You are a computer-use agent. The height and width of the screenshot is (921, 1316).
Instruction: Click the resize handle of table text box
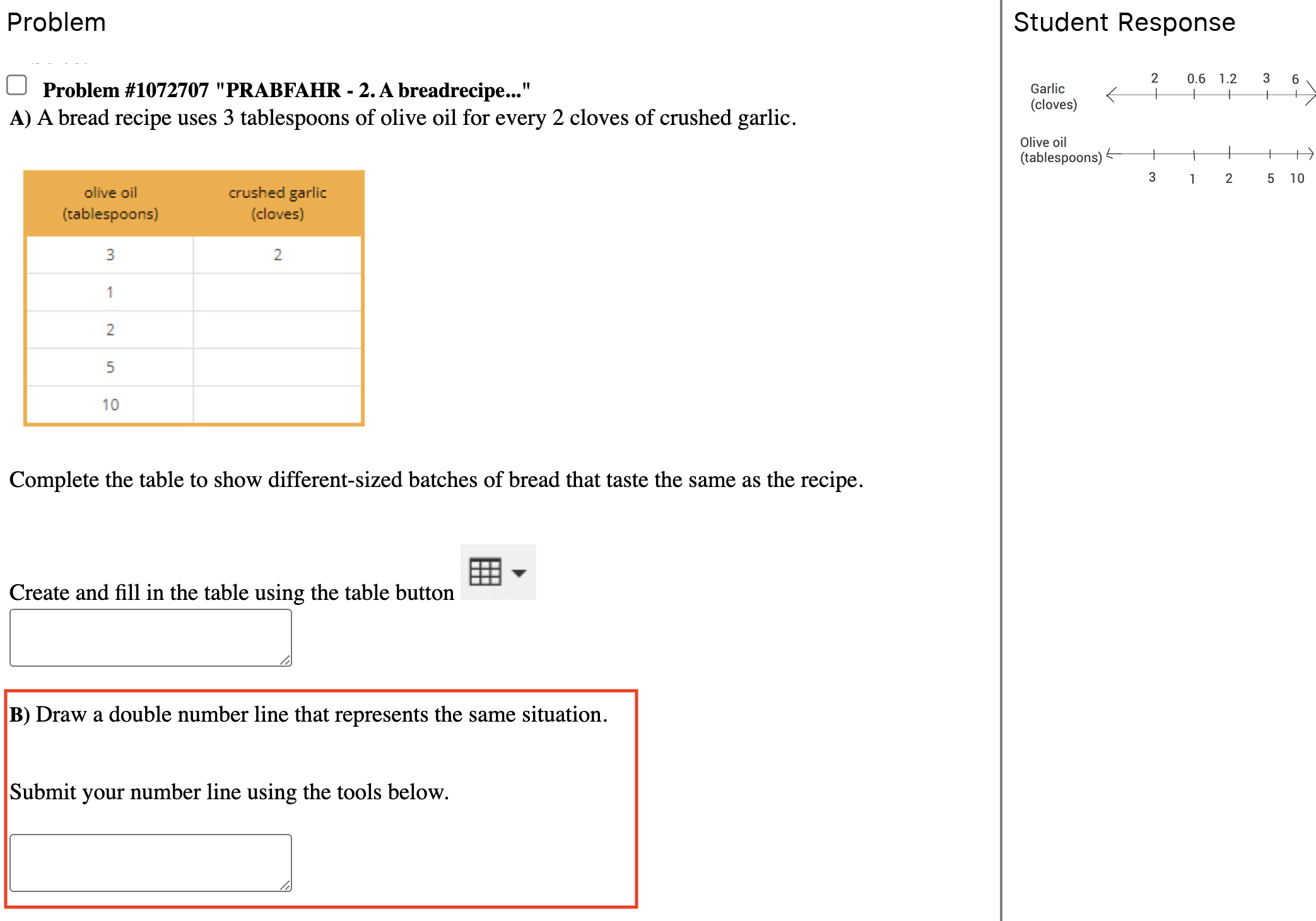pos(285,660)
